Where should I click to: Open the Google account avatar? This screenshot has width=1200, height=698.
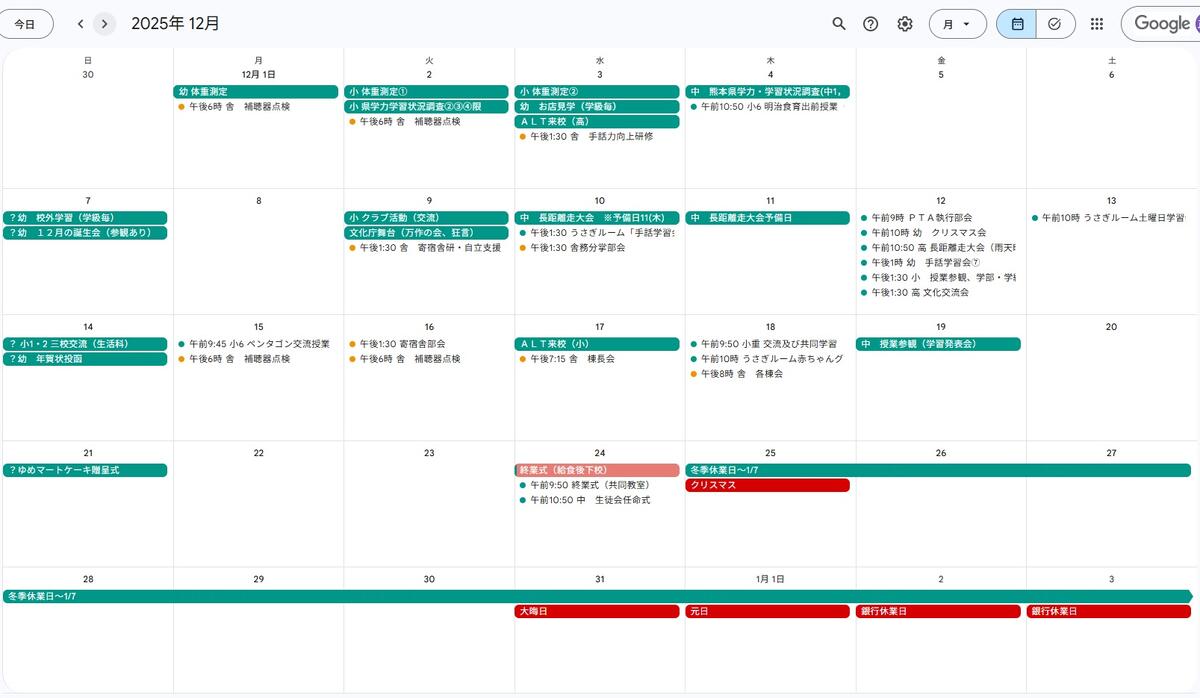[1195, 24]
